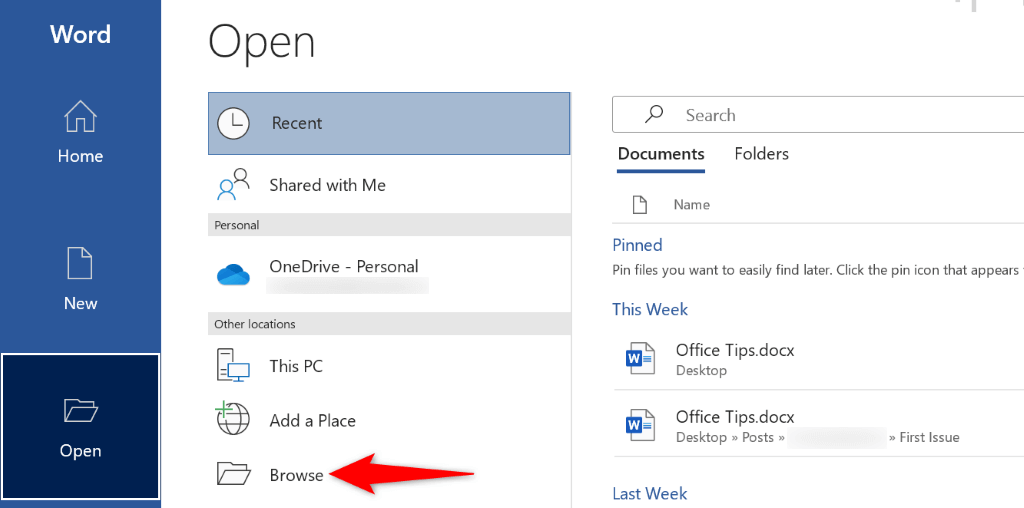Screen dimensions: 1024x508
Task: Click the Shared with Me people icon
Action: click(x=233, y=185)
